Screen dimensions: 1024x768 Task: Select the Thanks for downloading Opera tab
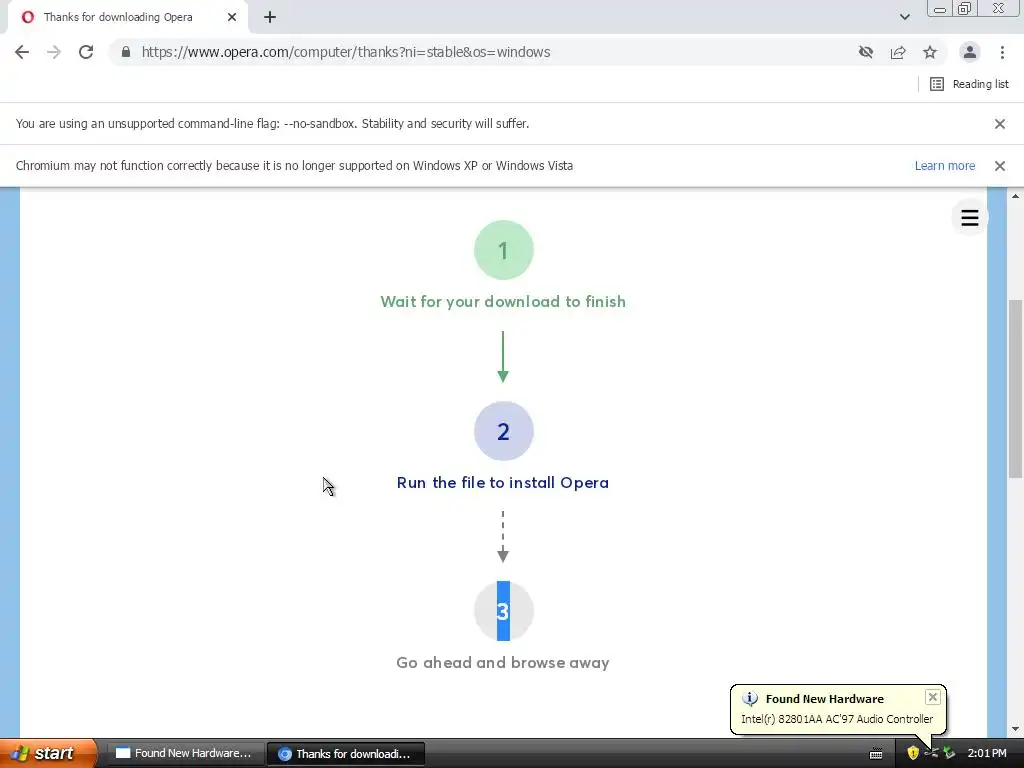pyautogui.click(x=128, y=17)
